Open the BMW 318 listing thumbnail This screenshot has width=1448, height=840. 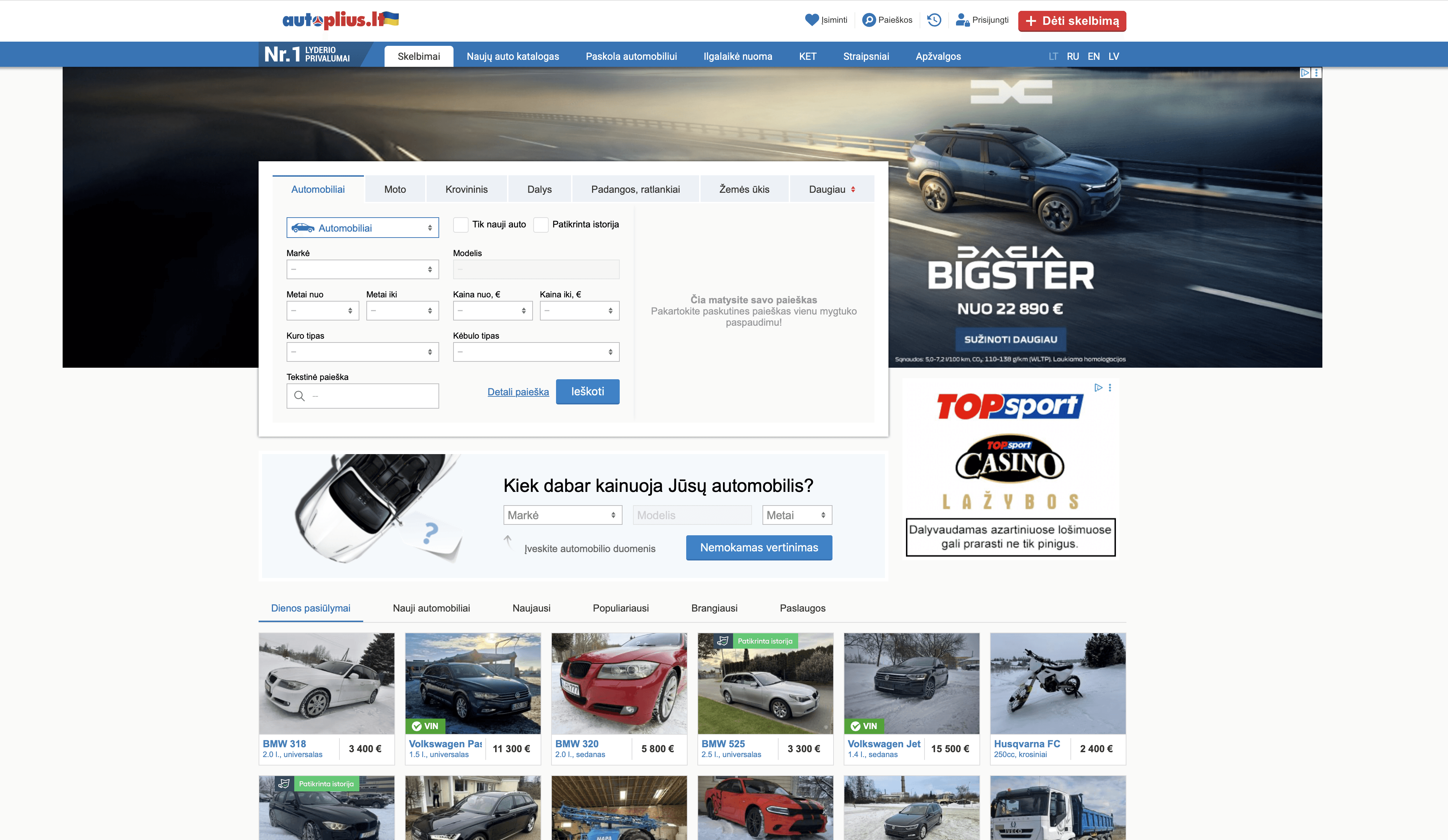point(326,683)
